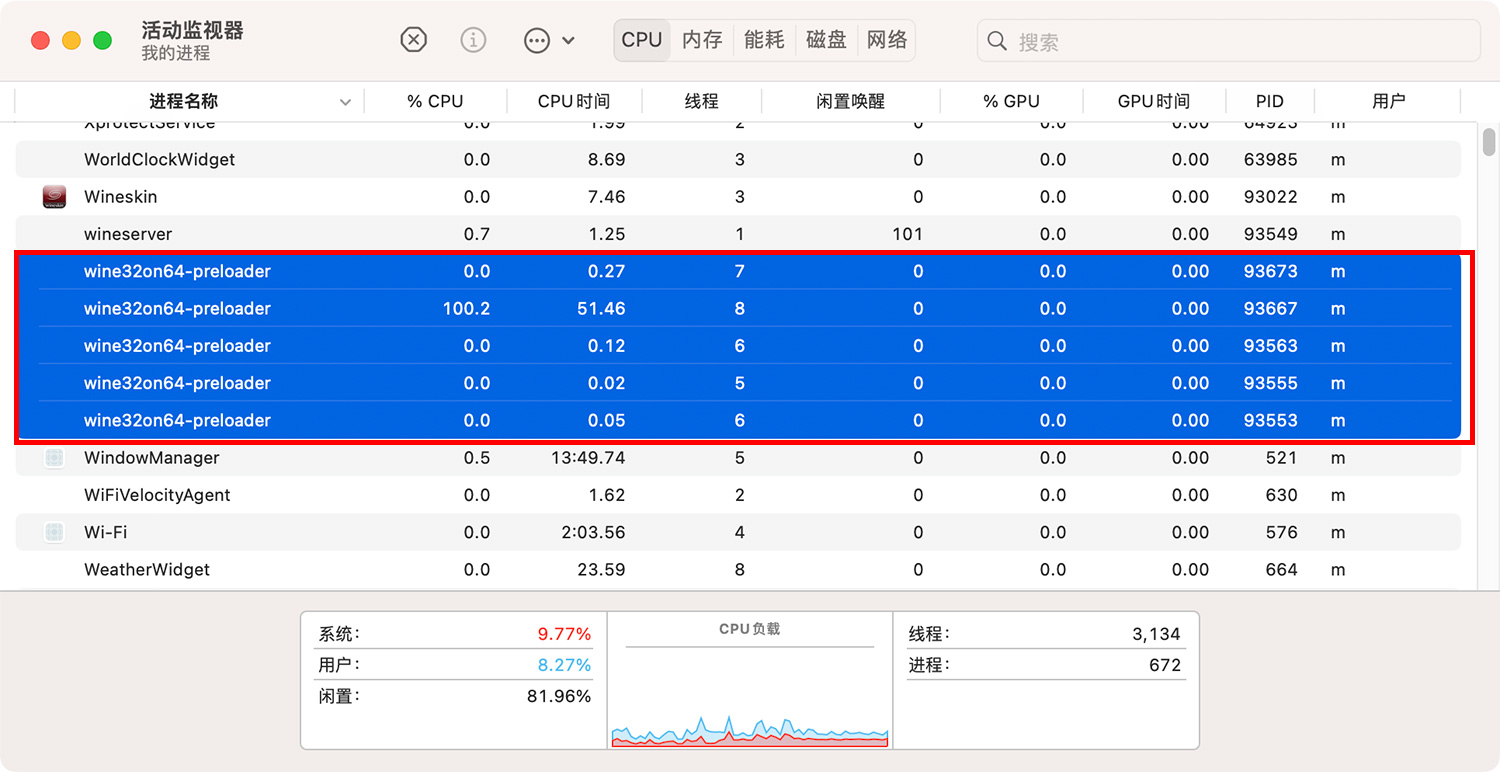Select the Wineskin process name
The width and height of the screenshot is (1500, 772).
coord(121,197)
